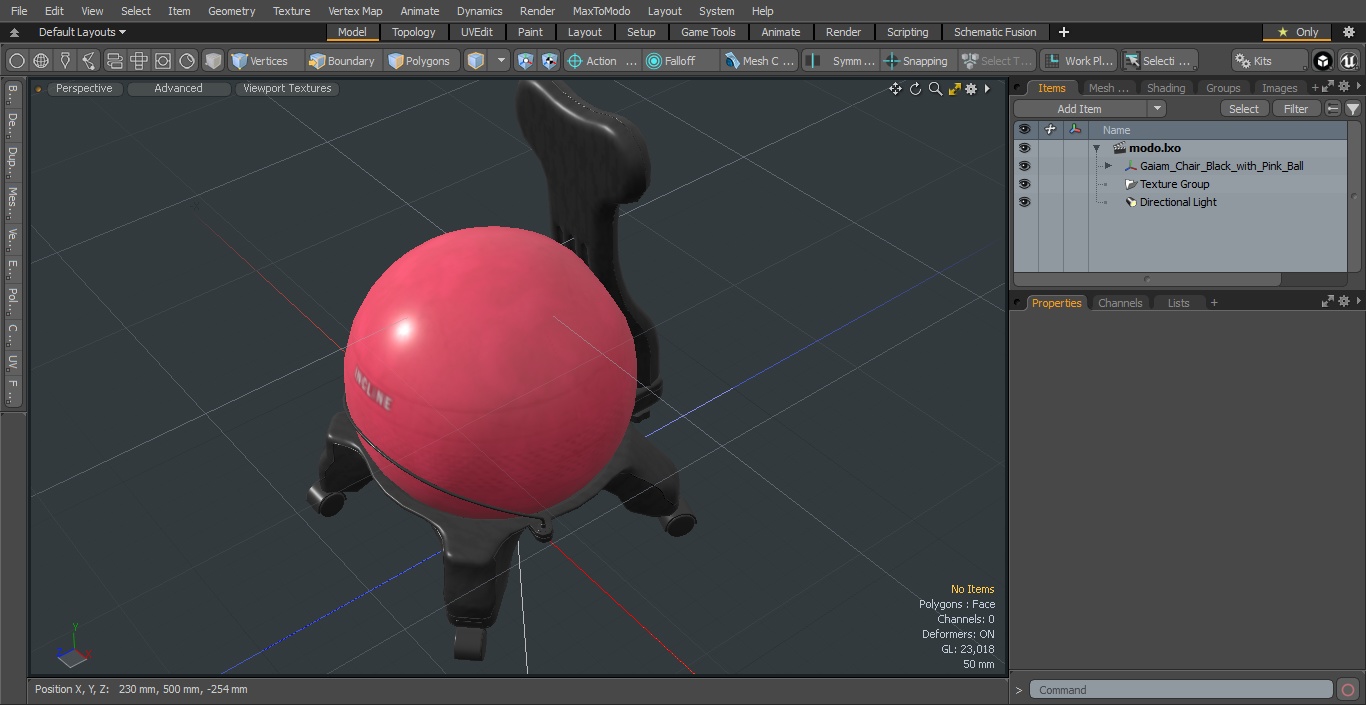
Task: Open the Geometry menu
Action: [x=231, y=11]
